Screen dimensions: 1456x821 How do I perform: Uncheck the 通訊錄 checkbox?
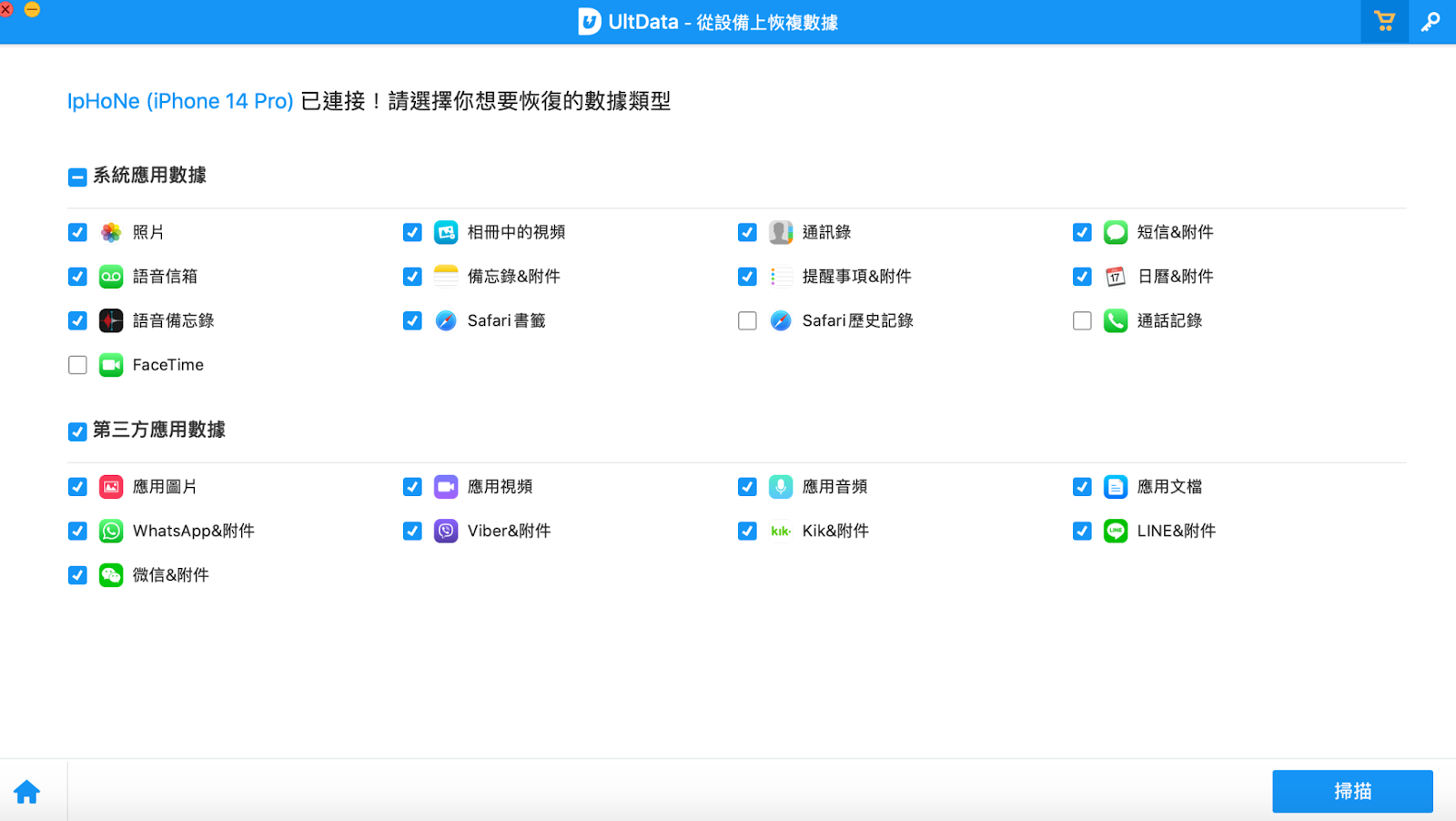pos(747,232)
